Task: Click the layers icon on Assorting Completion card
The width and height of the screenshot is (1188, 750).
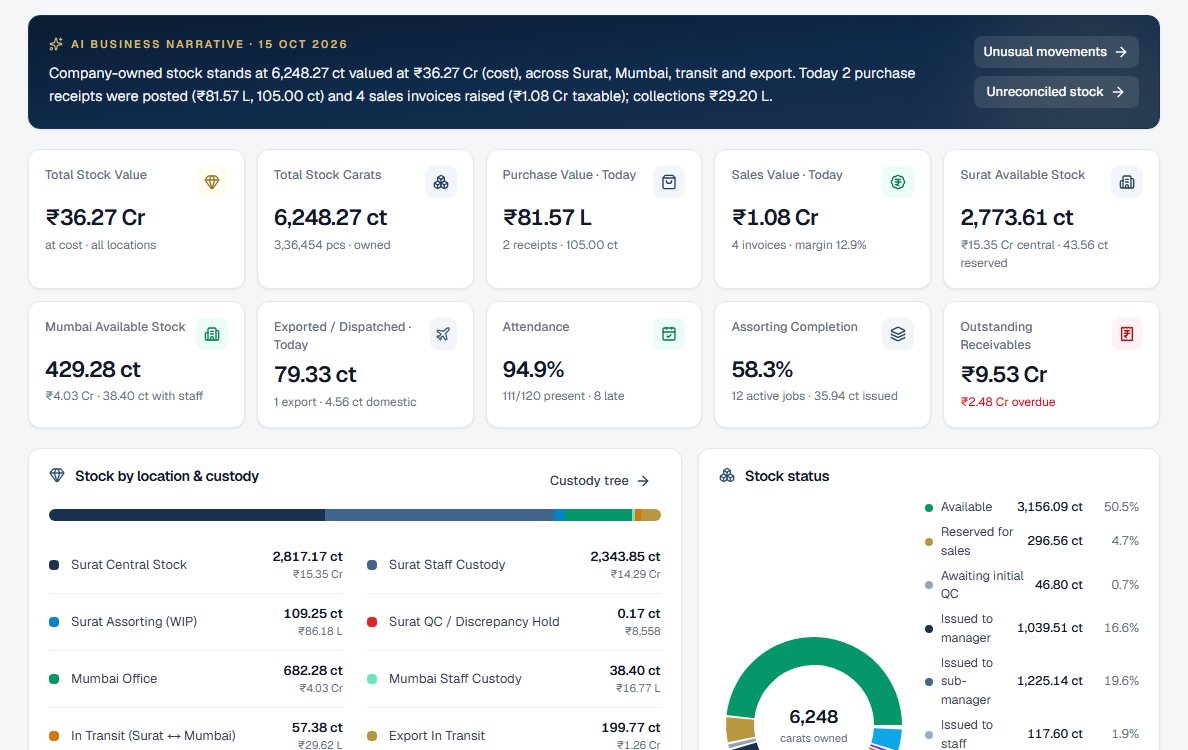Action: [898, 334]
